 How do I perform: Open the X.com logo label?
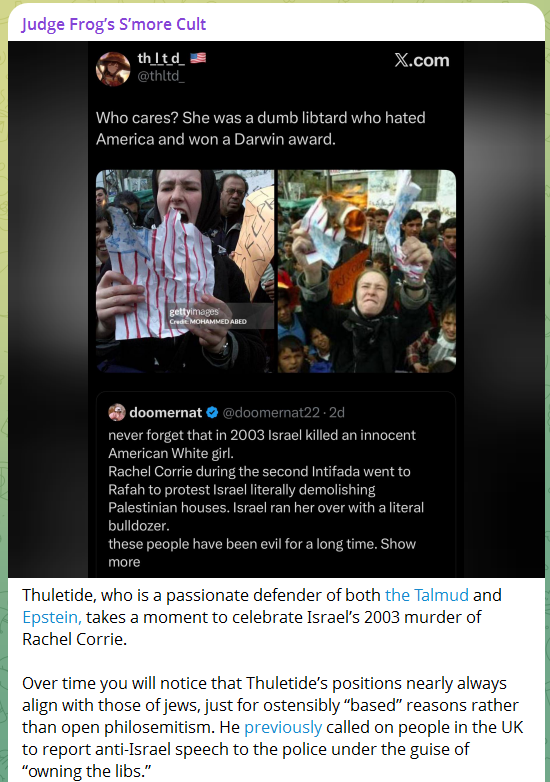pos(422,60)
